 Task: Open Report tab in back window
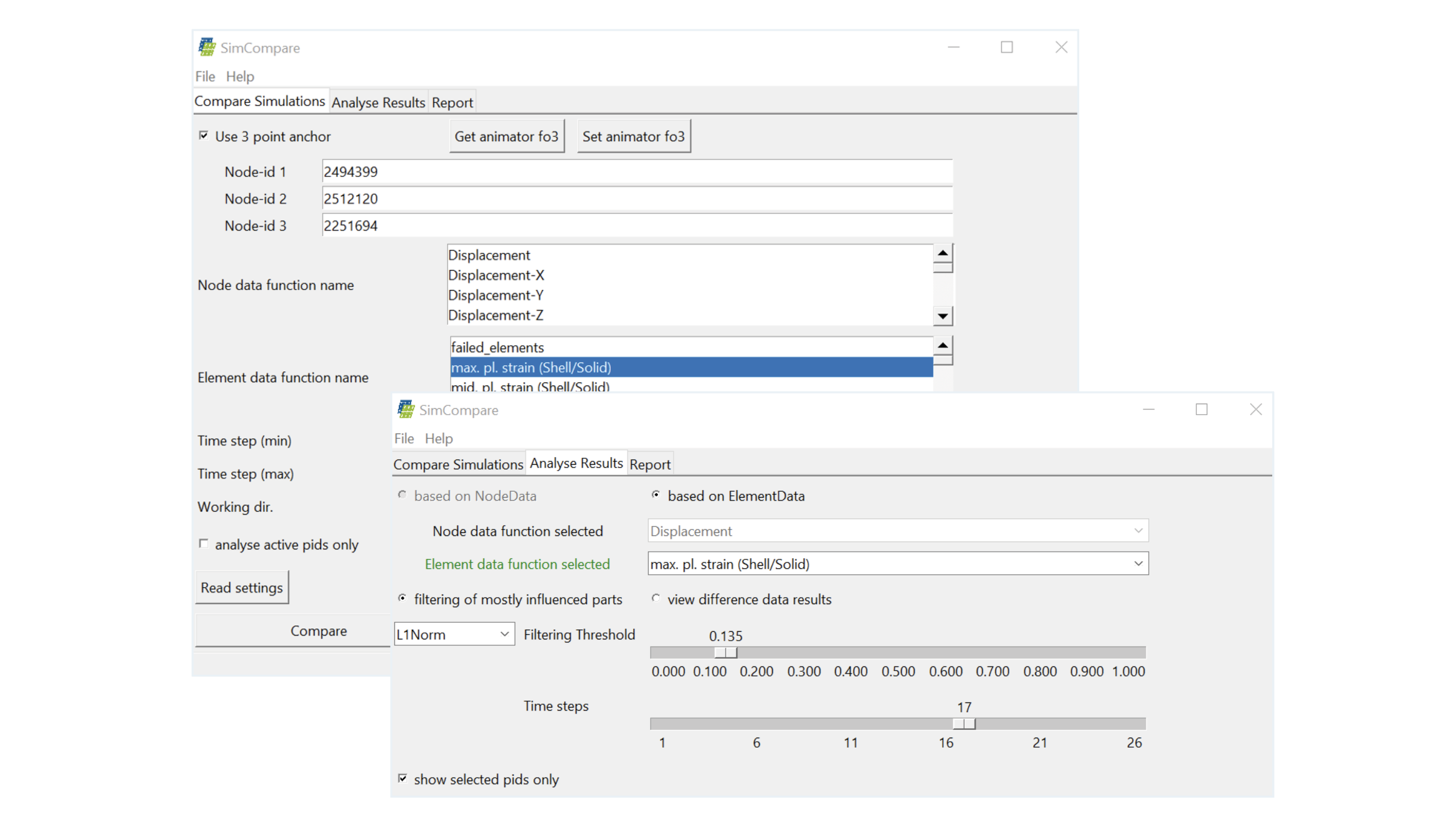coord(452,102)
